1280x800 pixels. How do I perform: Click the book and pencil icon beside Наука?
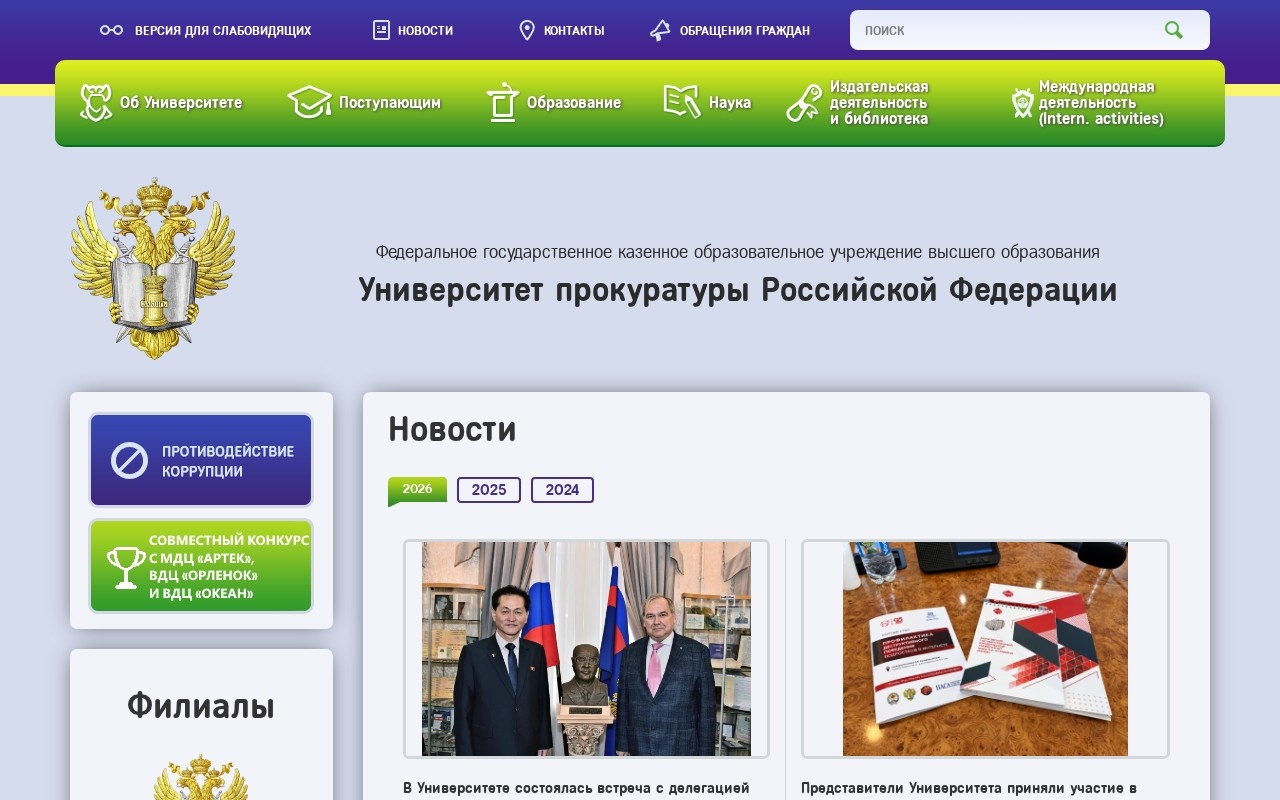(x=682, y=102)
